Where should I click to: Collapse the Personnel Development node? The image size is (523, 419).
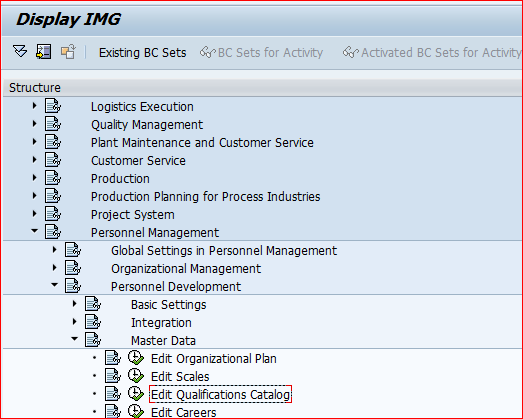coord(54,285)
